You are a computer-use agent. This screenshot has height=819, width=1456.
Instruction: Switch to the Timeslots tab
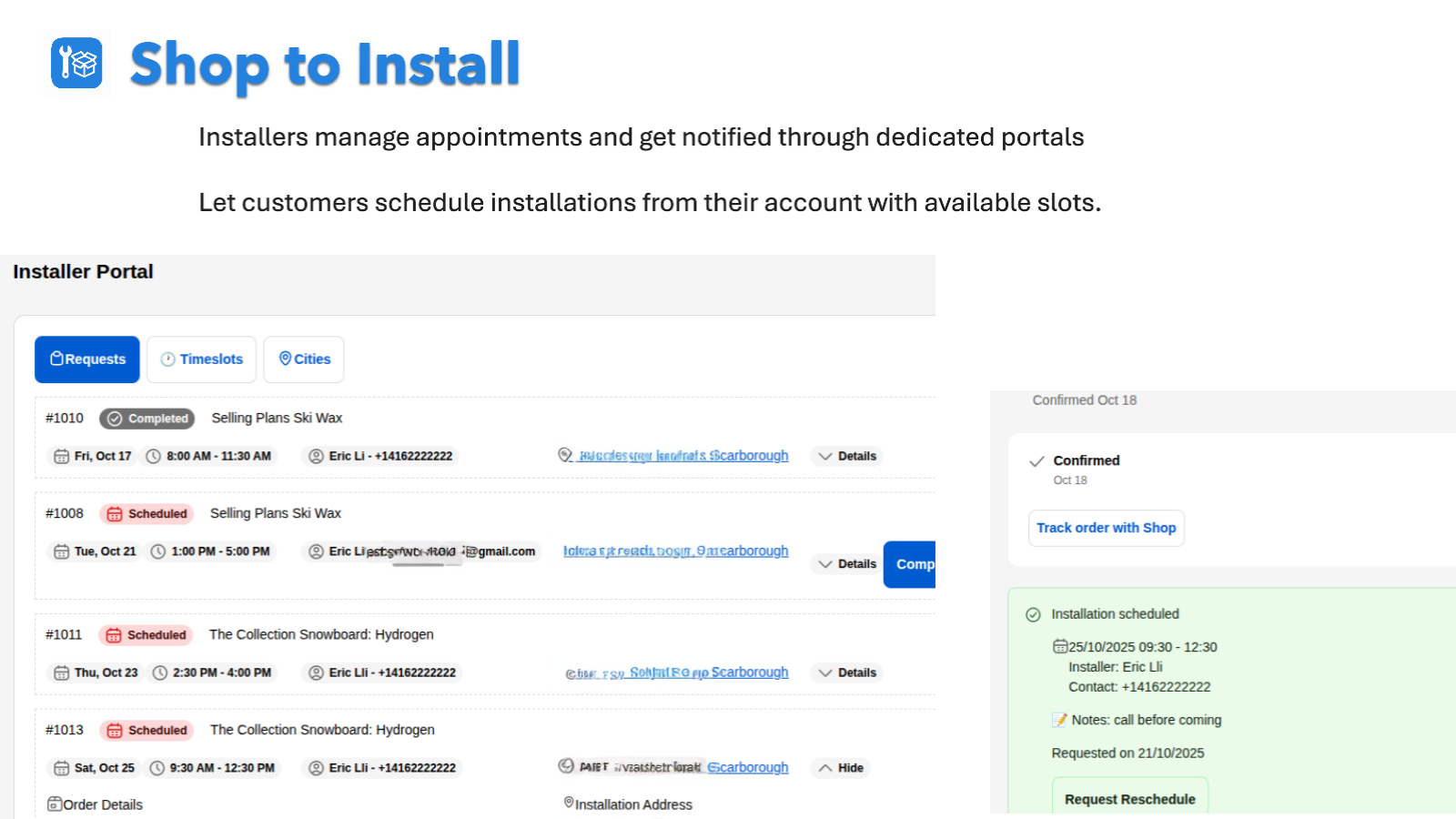(x=201, y=359)
